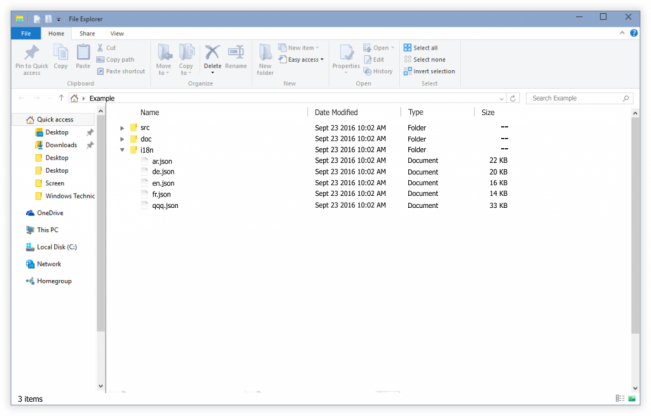
Task: Open the Move to dropdown
Action: coord(162,58)
